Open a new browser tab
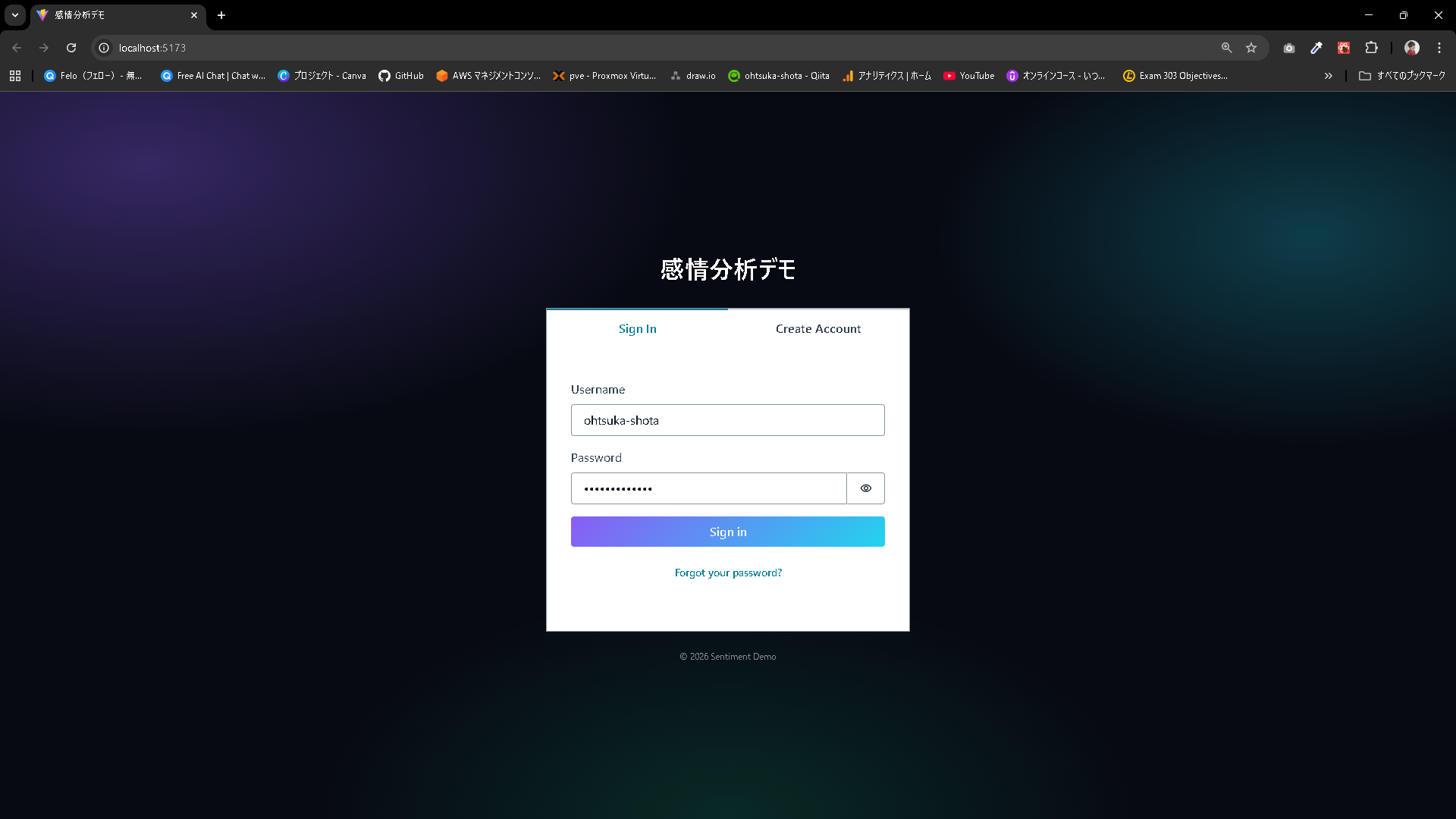The width and height of the screenshot is (1456, 819). pos(221,15)
